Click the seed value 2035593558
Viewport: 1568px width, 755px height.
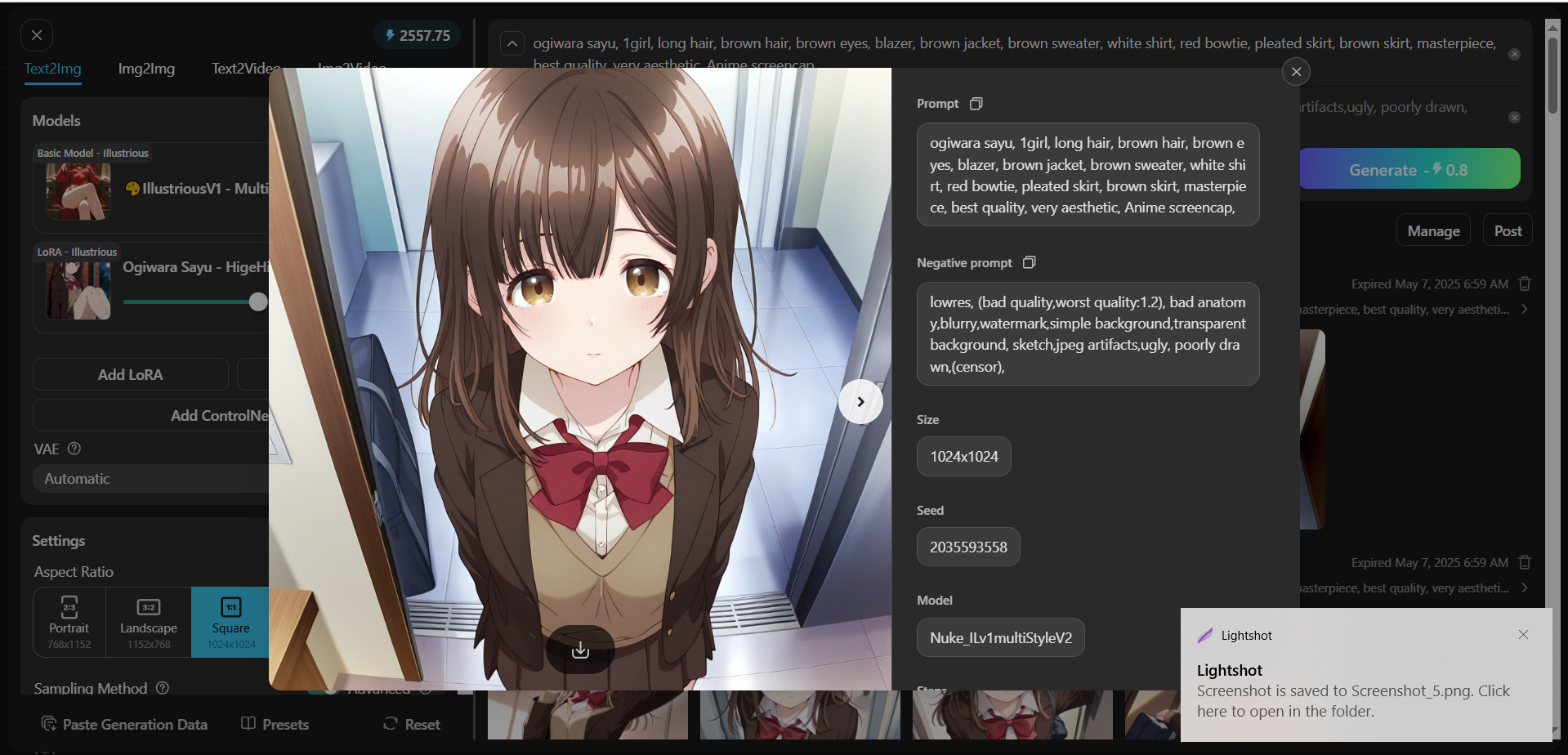pyautogui.click(x=968, y=547)
